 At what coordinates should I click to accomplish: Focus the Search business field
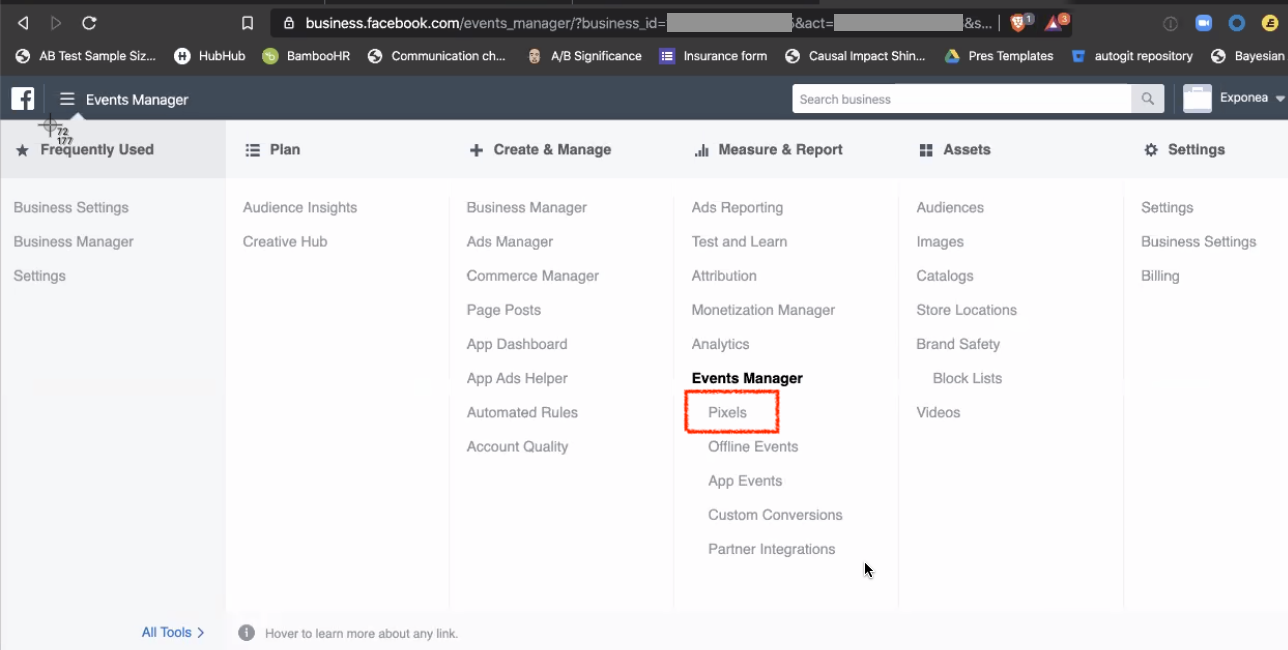(x=962, y=99)
